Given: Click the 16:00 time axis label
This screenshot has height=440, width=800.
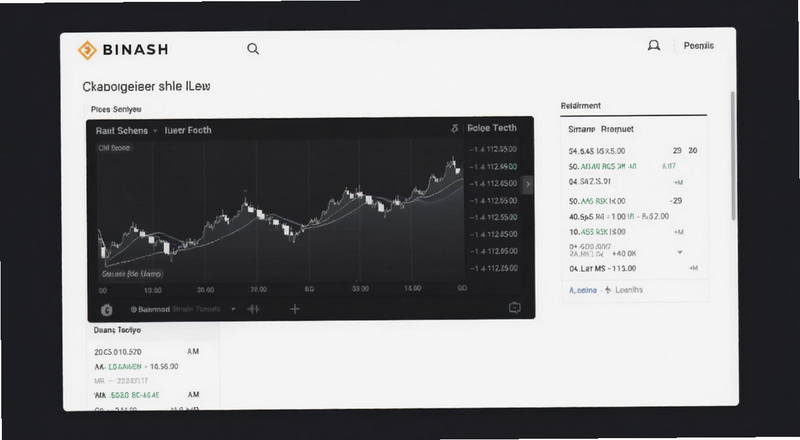Looking at the screenshot, I should pos(412,288).
